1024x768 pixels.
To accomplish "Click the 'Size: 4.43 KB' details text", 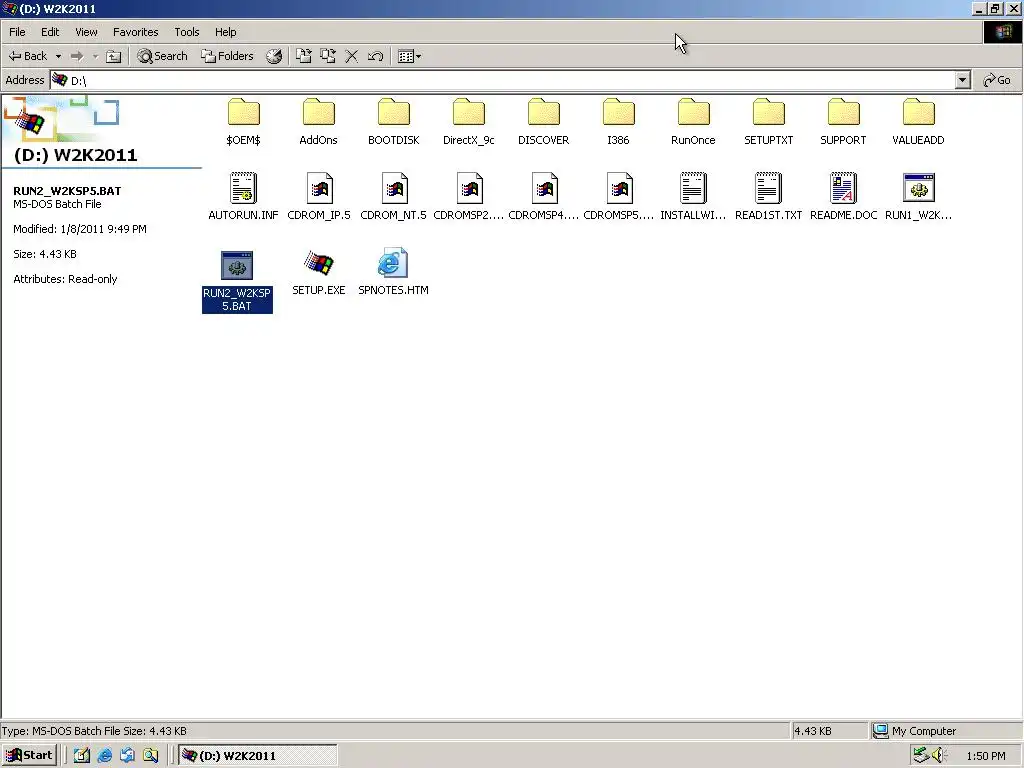I will pyautogui.click(x=45, y=254).
